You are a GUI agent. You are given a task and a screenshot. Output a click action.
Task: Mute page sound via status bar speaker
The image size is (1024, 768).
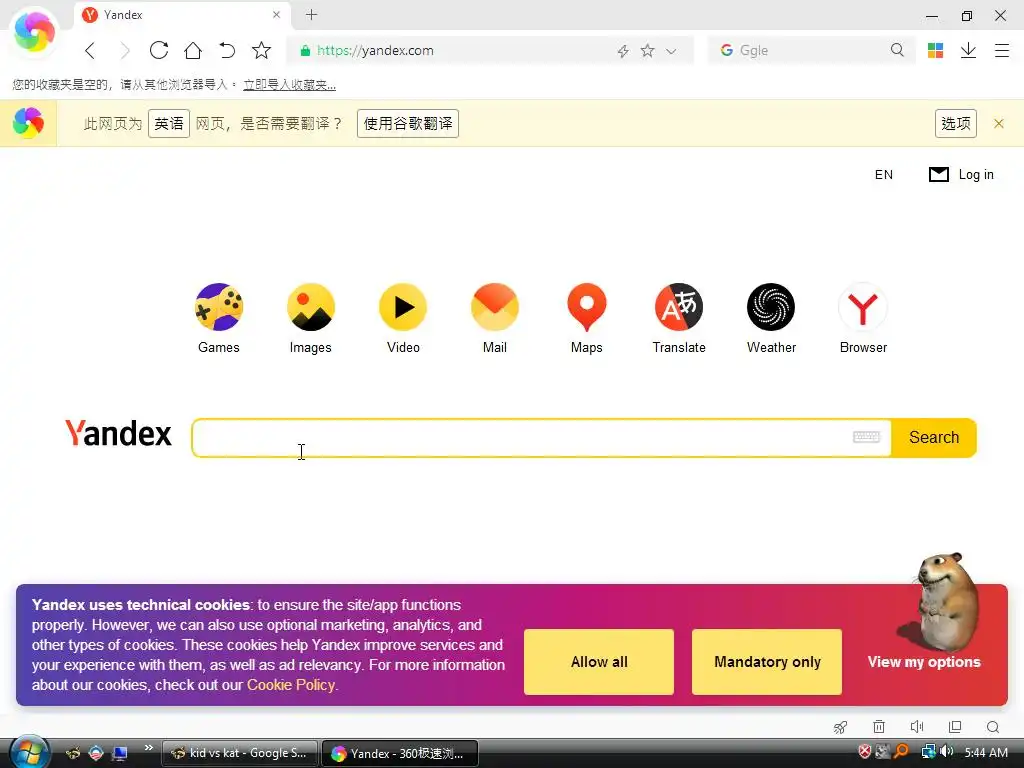pos(917,727)
